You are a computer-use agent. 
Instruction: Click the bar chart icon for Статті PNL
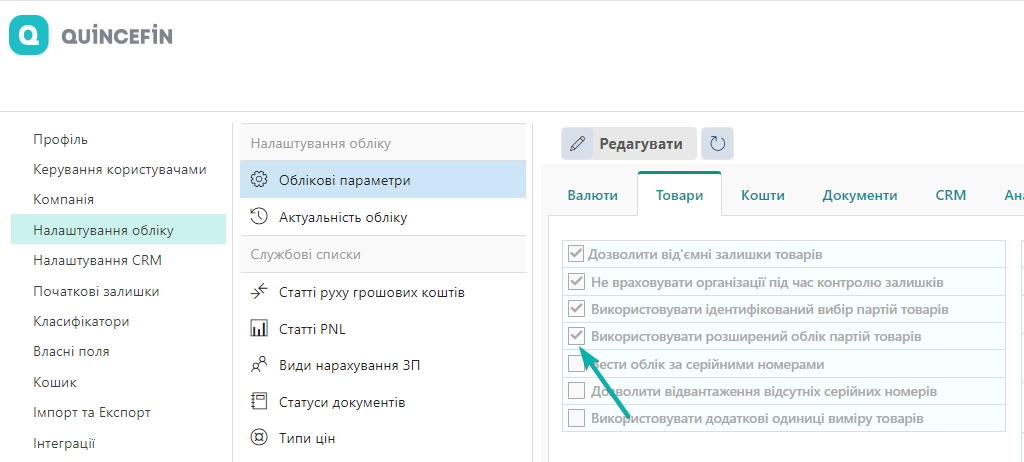259,328
